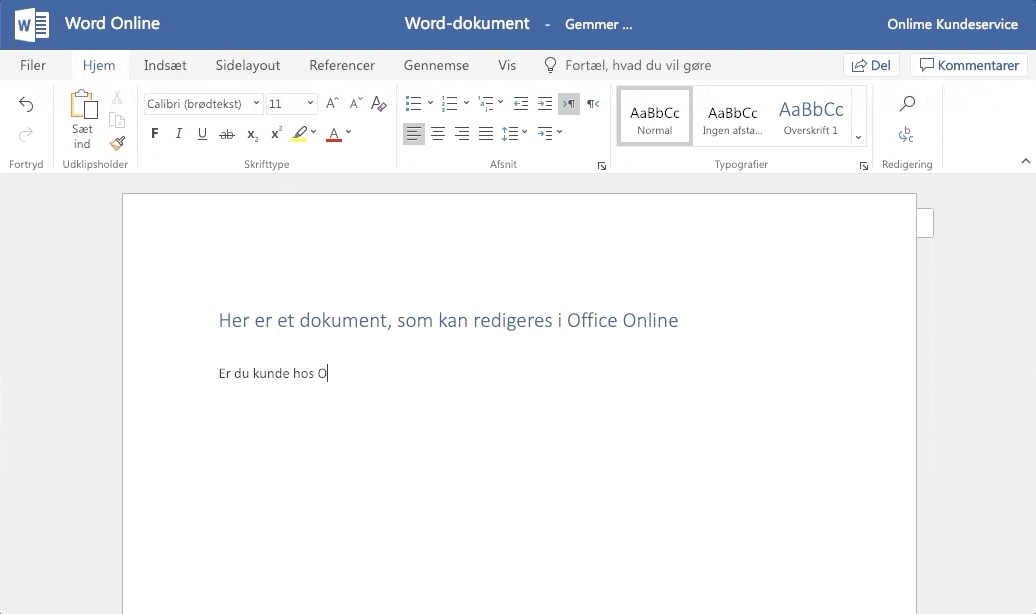This screenshot has width=1036, height=614.
Task: Open special indent dropdown
Action: (550, 134)
